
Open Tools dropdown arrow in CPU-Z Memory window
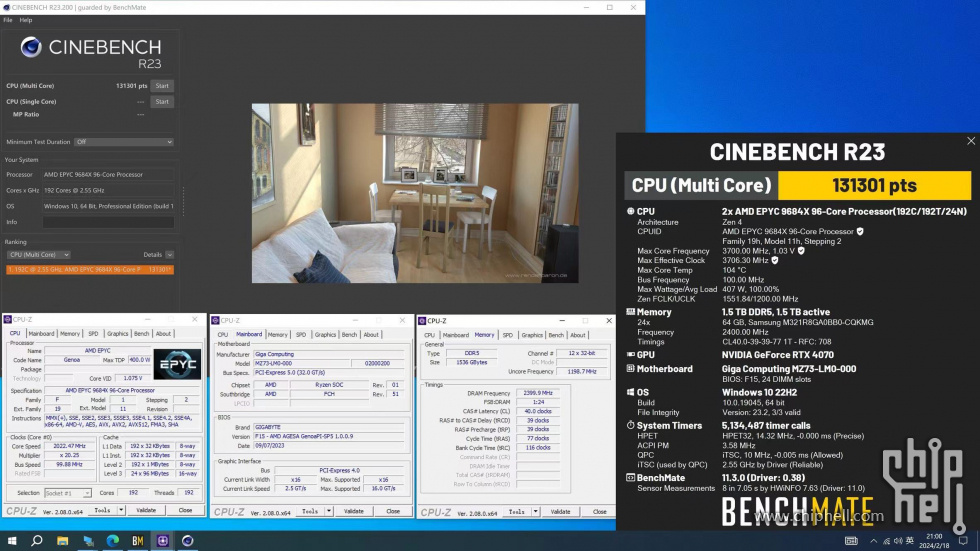(535, 512)
